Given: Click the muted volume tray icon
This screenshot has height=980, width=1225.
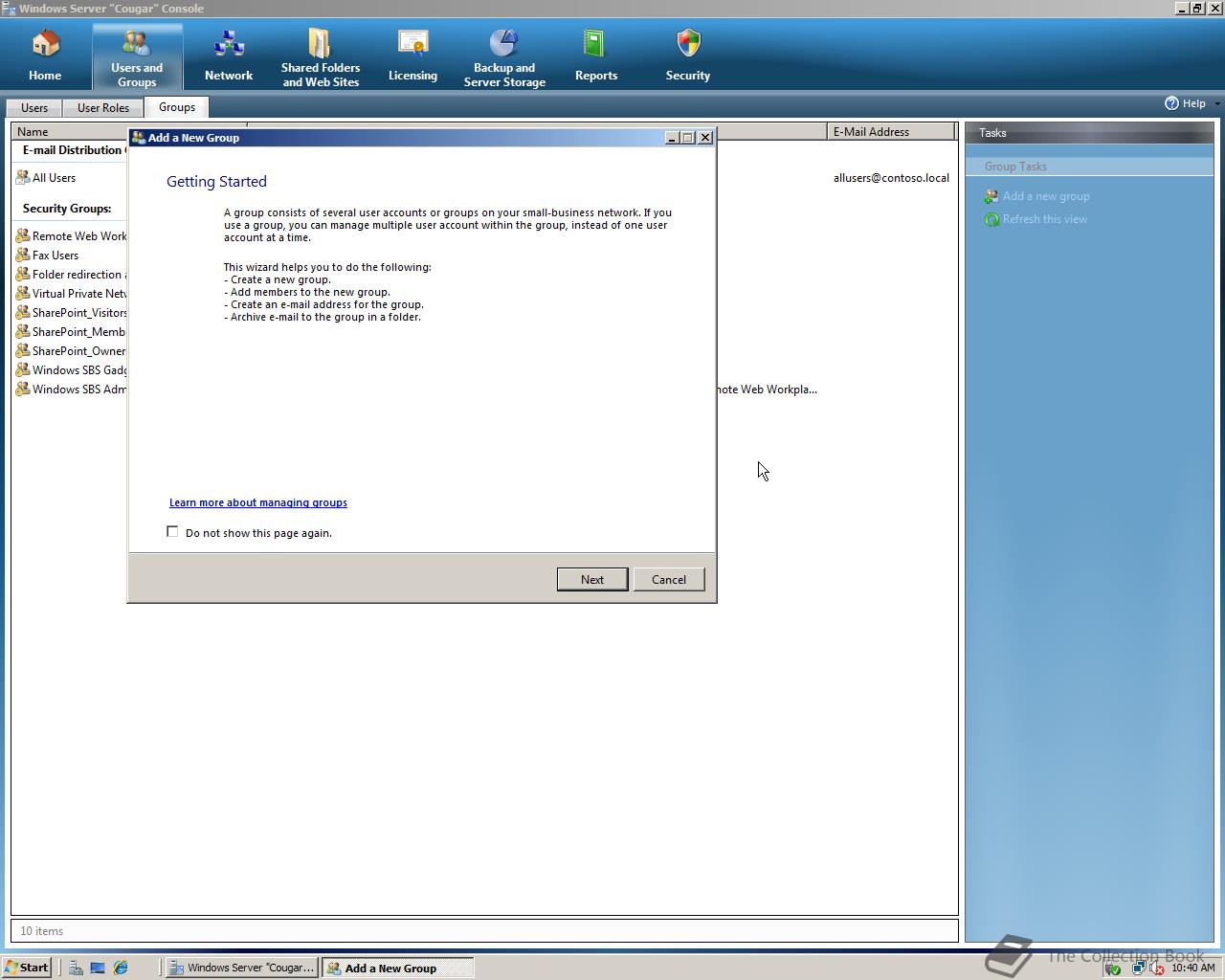Looking at the screenshot, I should pos(1157,969).
